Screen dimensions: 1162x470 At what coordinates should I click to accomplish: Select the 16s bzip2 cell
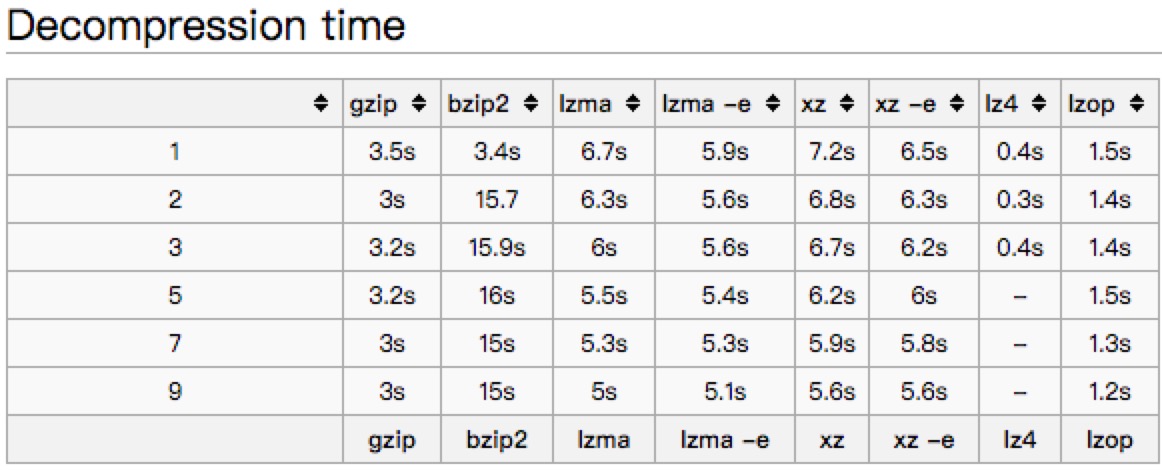click(498, 296)
